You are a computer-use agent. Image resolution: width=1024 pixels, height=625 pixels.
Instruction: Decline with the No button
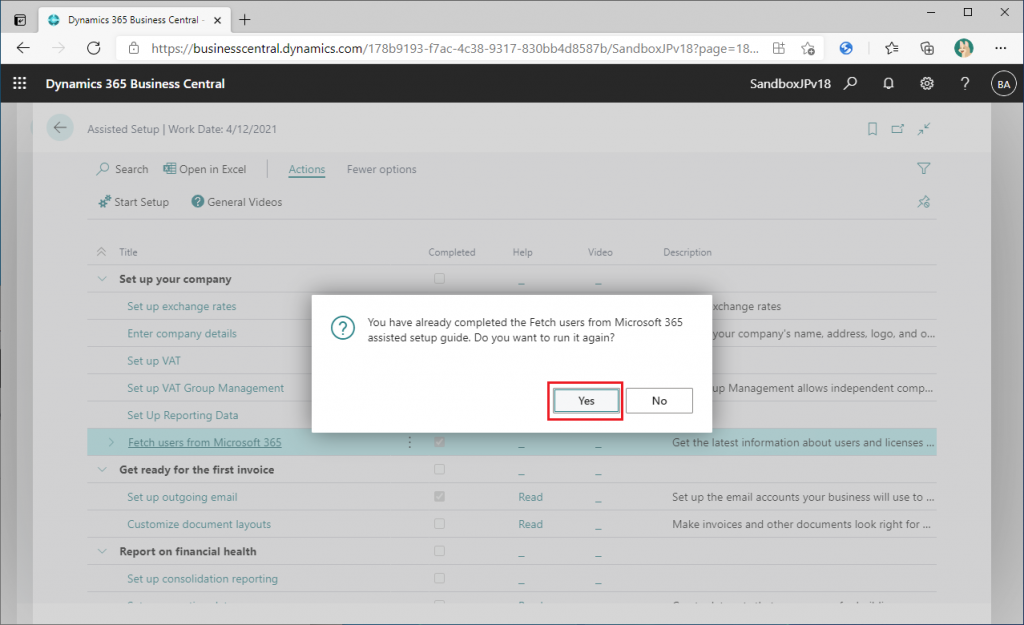point(660,401)
